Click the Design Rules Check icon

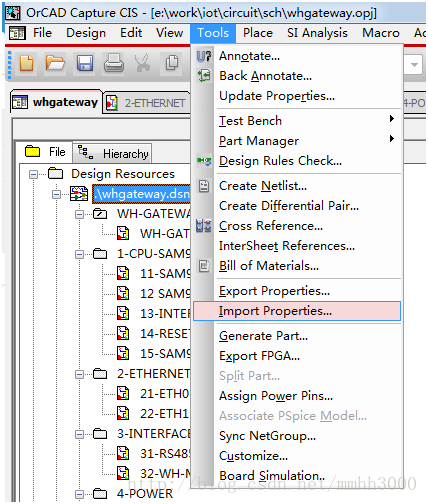(x=204, y=161)
